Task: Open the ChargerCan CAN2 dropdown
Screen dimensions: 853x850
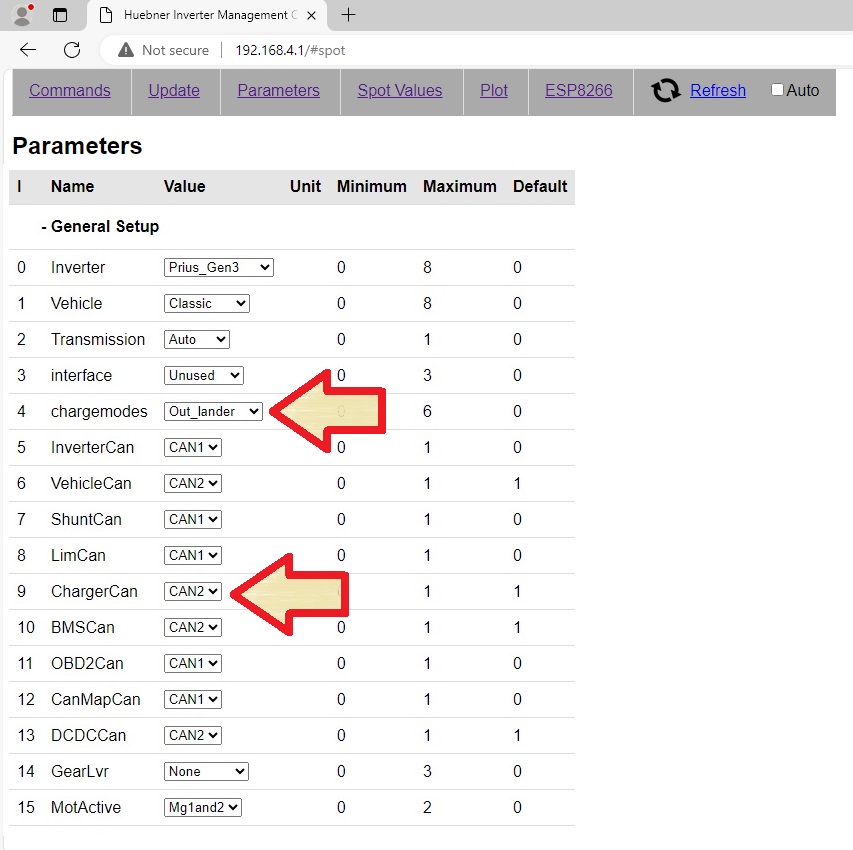Action: 193,591
